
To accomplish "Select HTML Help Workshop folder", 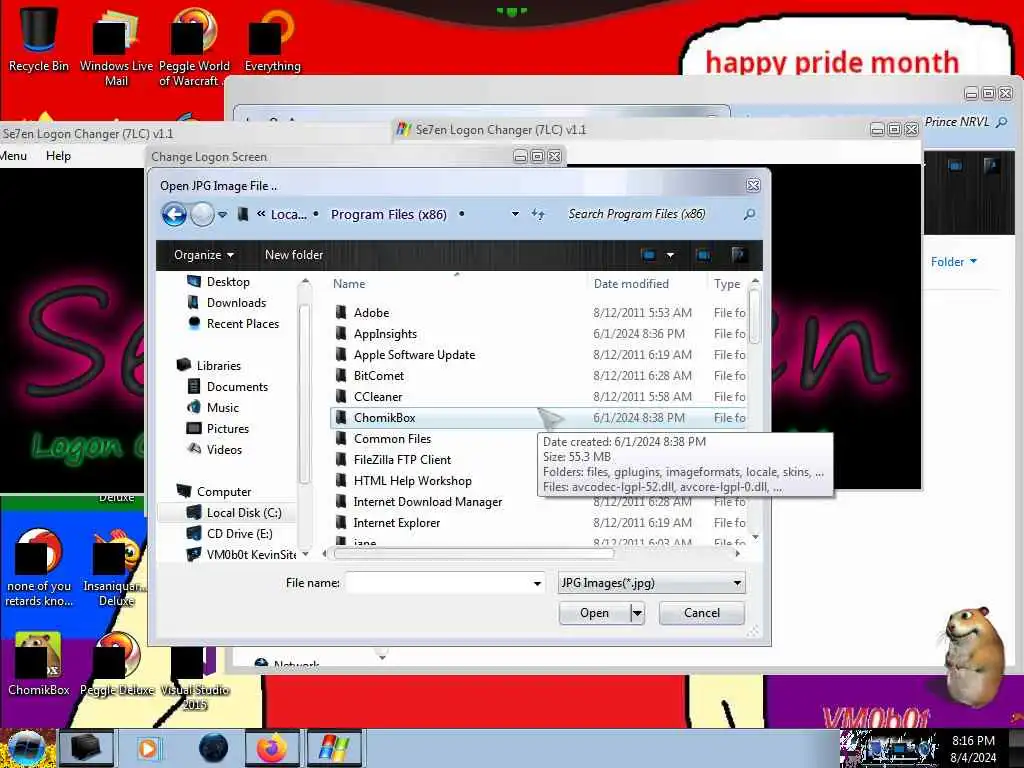I will click(x=412, y=481).
